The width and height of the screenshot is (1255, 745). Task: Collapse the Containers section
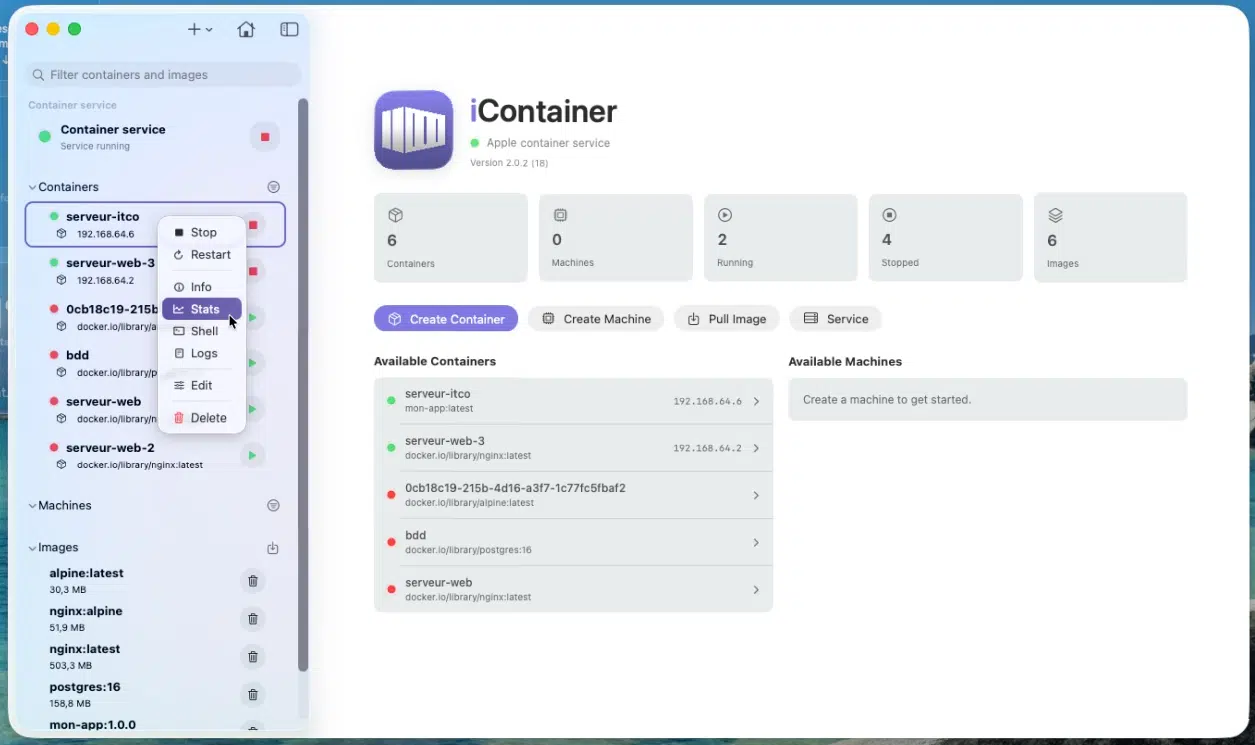[32, 187]
